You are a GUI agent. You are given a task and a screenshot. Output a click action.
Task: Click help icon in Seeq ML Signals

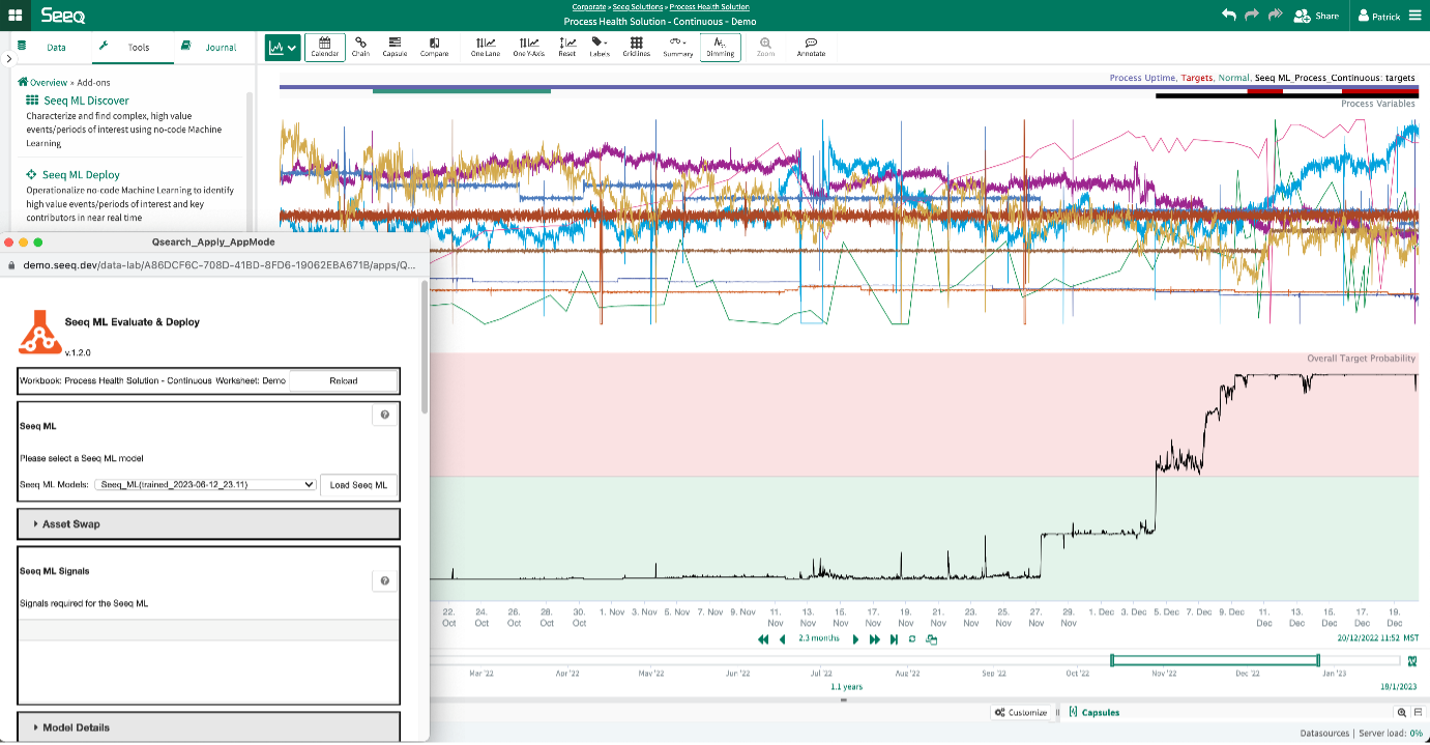click(x=385, y=581)
